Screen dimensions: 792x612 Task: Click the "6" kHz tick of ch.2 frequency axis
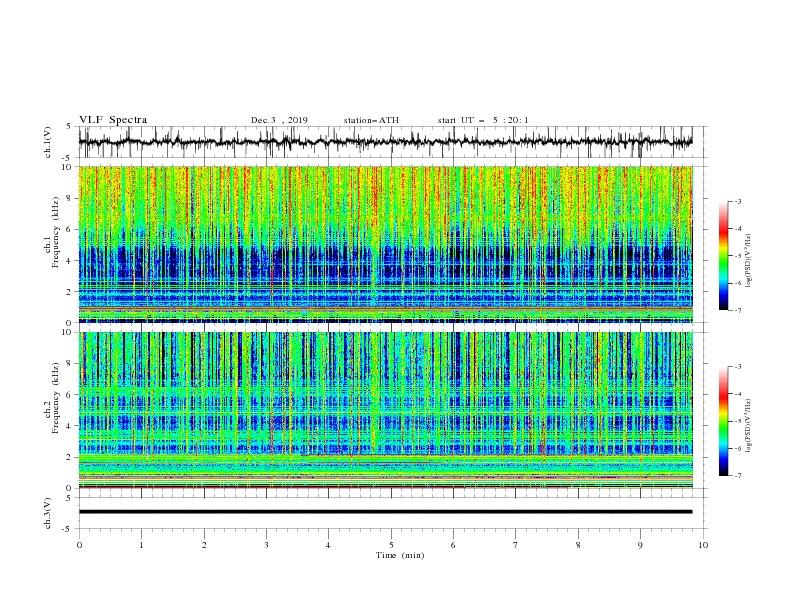71,395
